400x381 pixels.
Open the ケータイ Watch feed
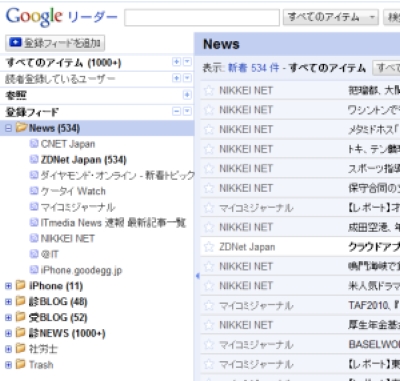tap(73, 191)
